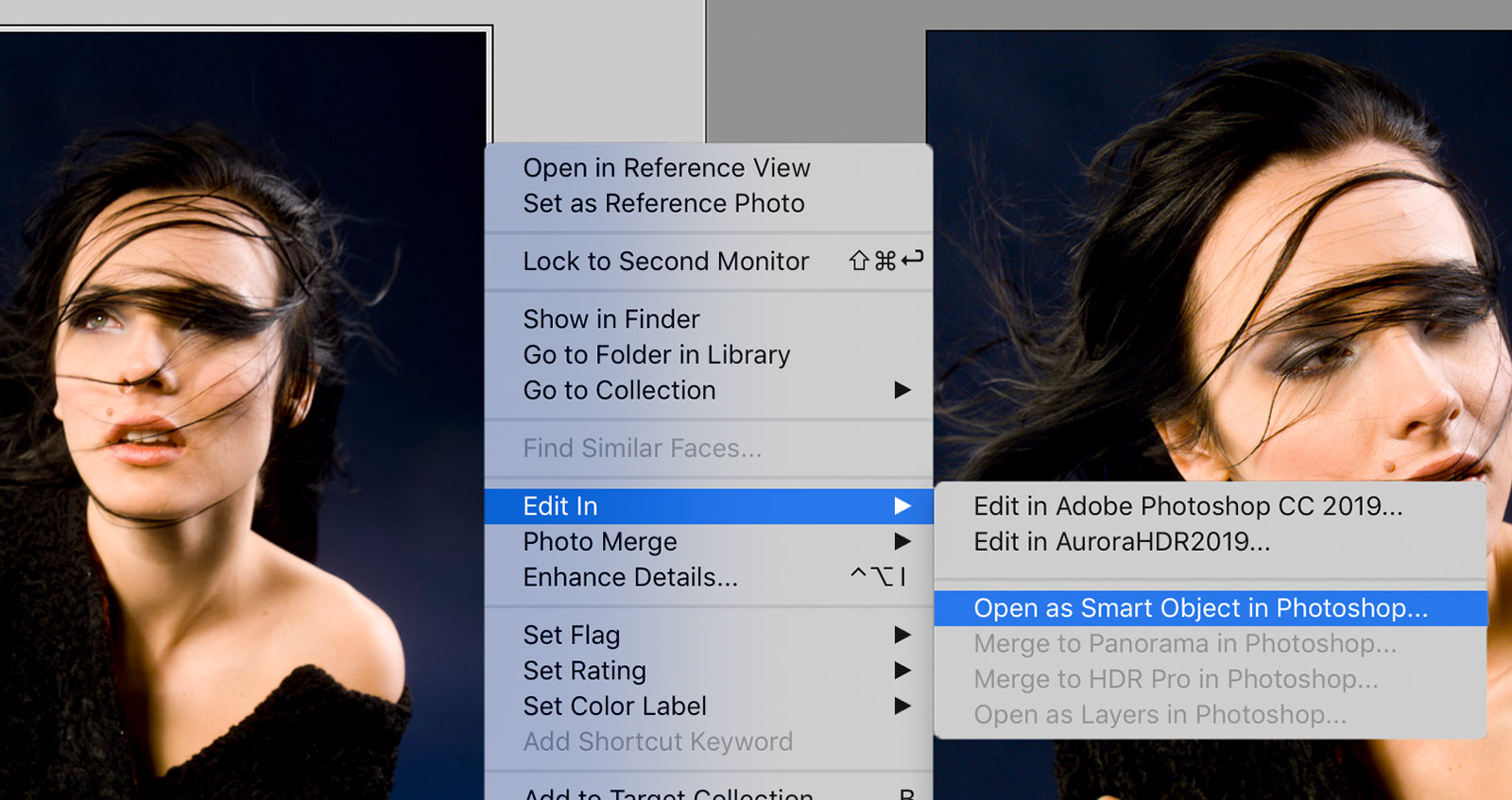Open the Set Color Label submenu
This screenshot has width=1512, height=800.
902,706
